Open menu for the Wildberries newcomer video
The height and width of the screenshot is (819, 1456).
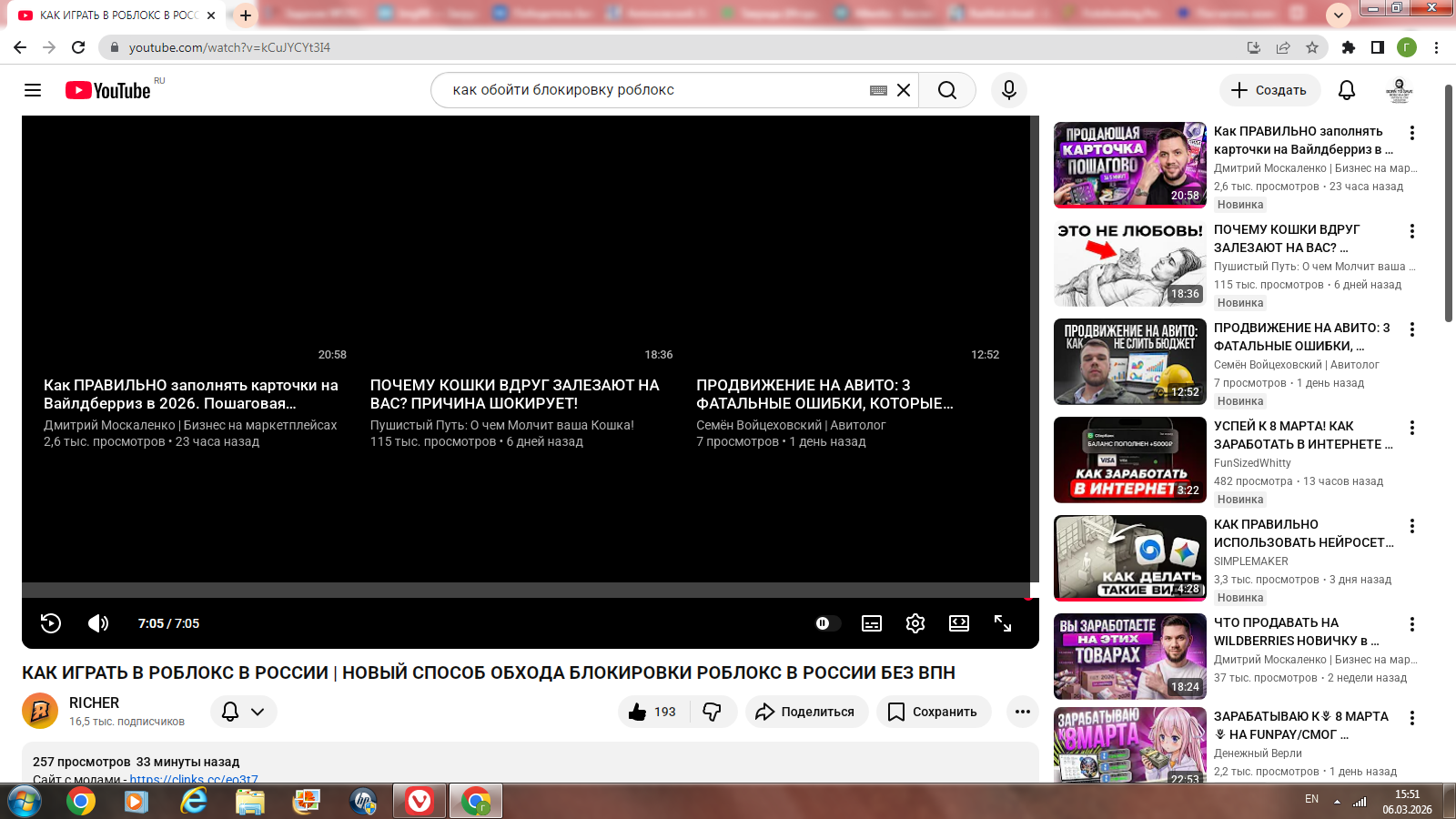1412,624
